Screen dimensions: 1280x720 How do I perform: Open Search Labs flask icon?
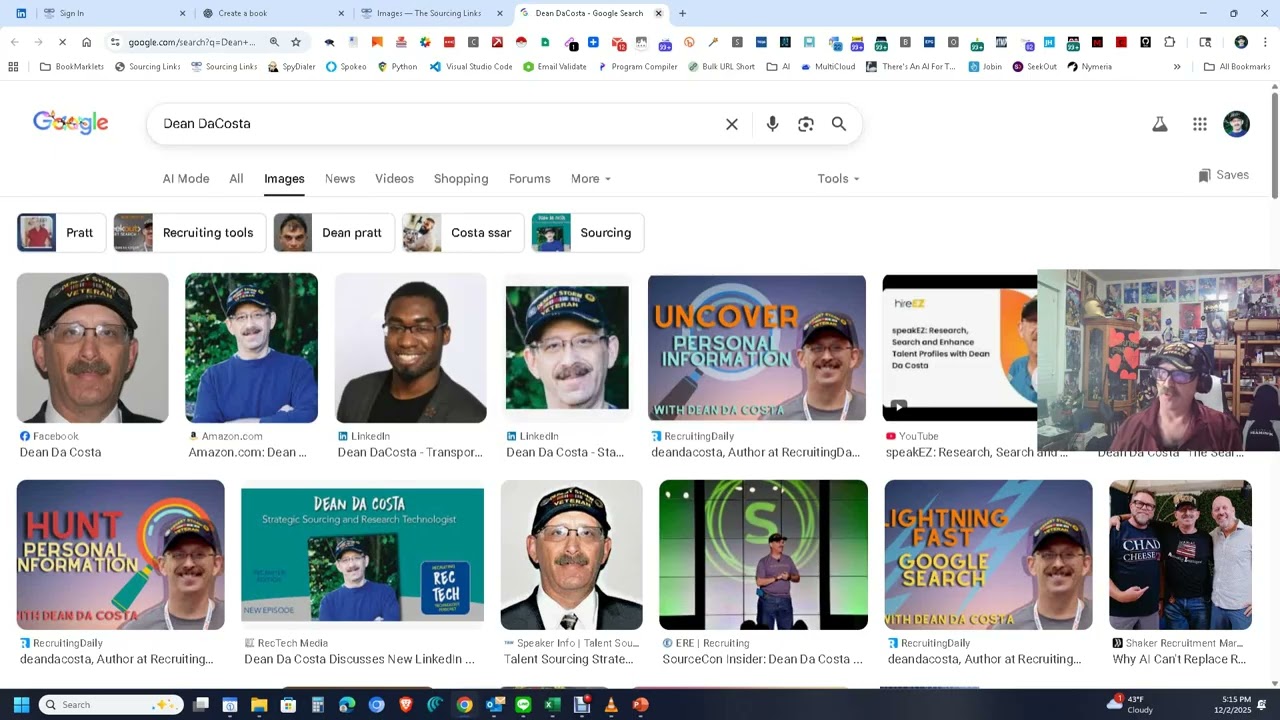[x=1160, y=124]
